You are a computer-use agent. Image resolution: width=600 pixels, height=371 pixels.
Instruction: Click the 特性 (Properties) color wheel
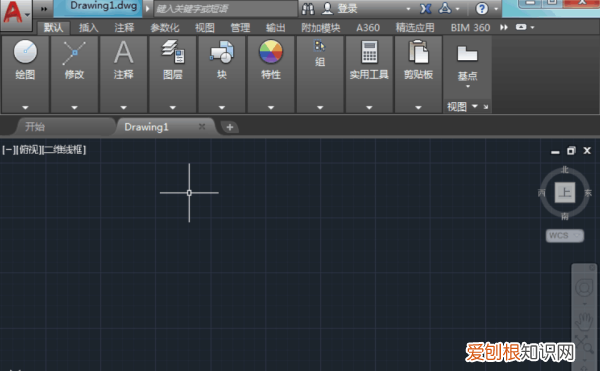pos(271,52)
